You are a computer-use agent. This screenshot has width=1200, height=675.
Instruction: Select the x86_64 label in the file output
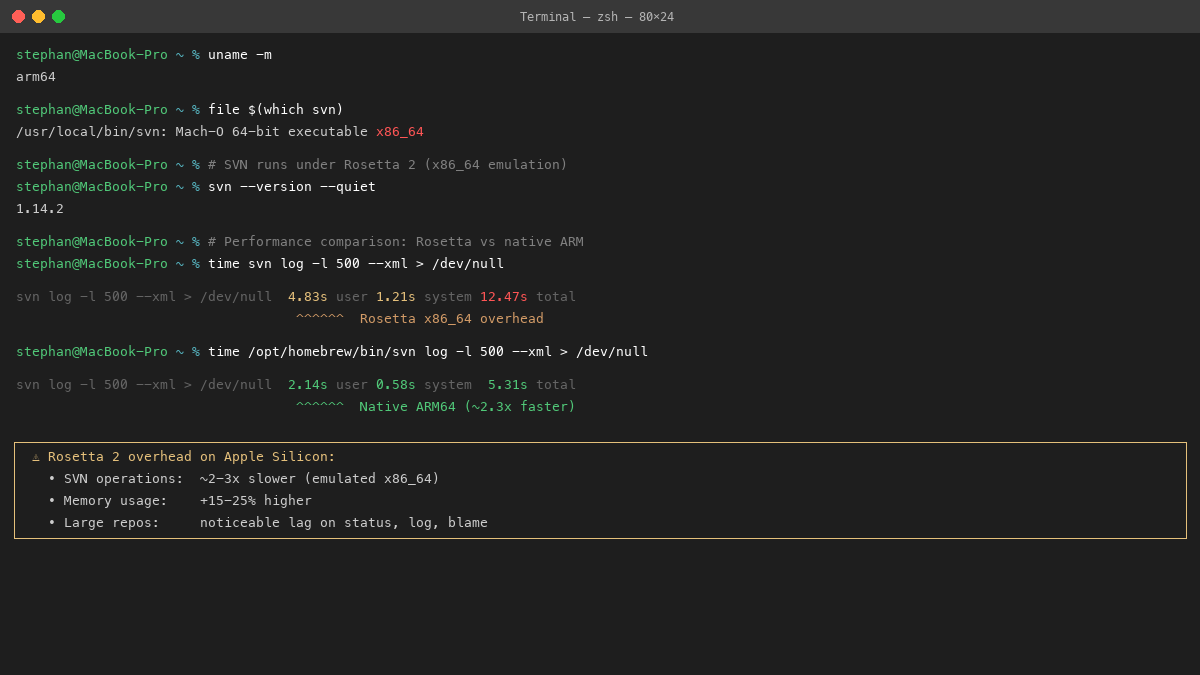(x=399, y=131)
